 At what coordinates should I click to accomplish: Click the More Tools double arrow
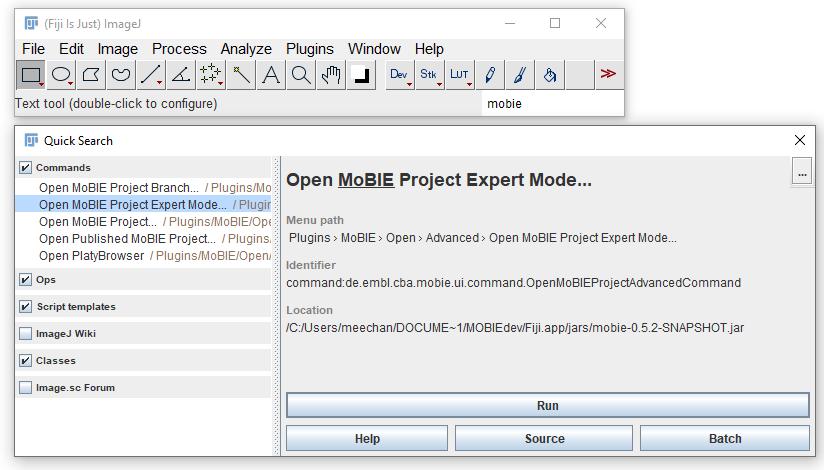(x=608, y=74)
